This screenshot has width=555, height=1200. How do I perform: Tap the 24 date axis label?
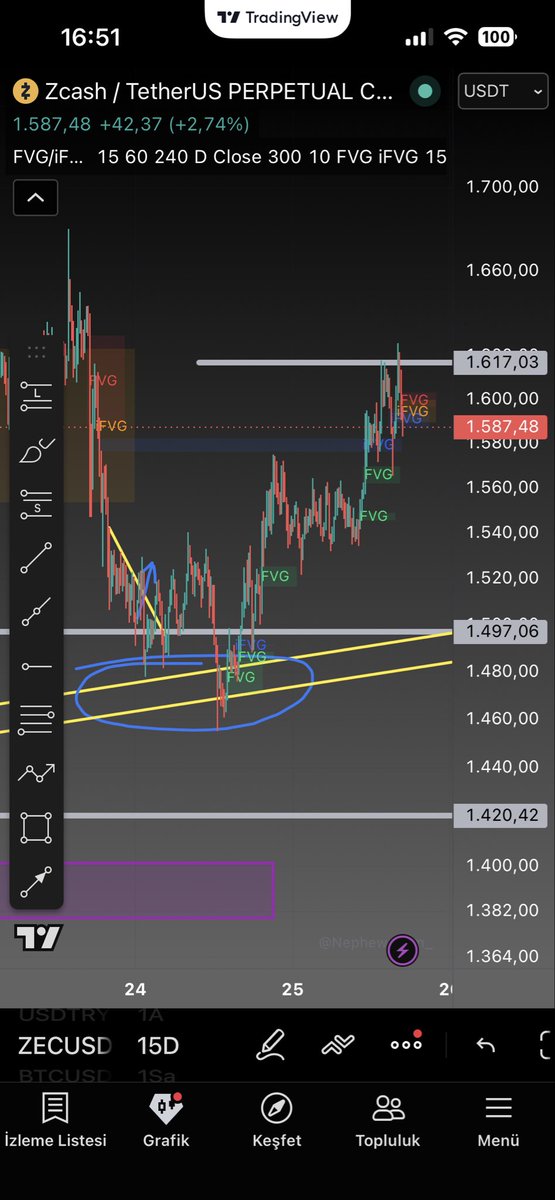tap(135, 990)
